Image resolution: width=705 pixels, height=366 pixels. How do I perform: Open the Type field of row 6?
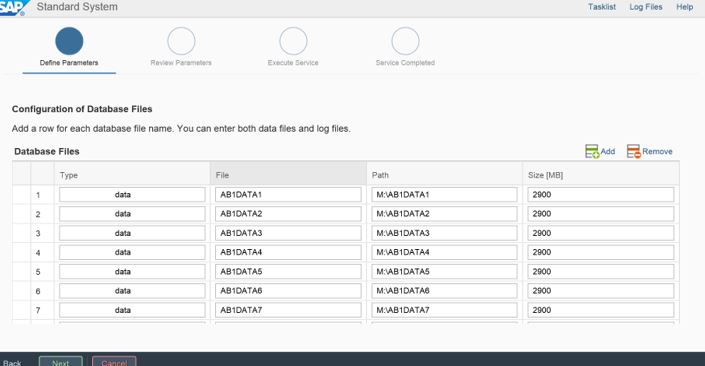[132, 290]
